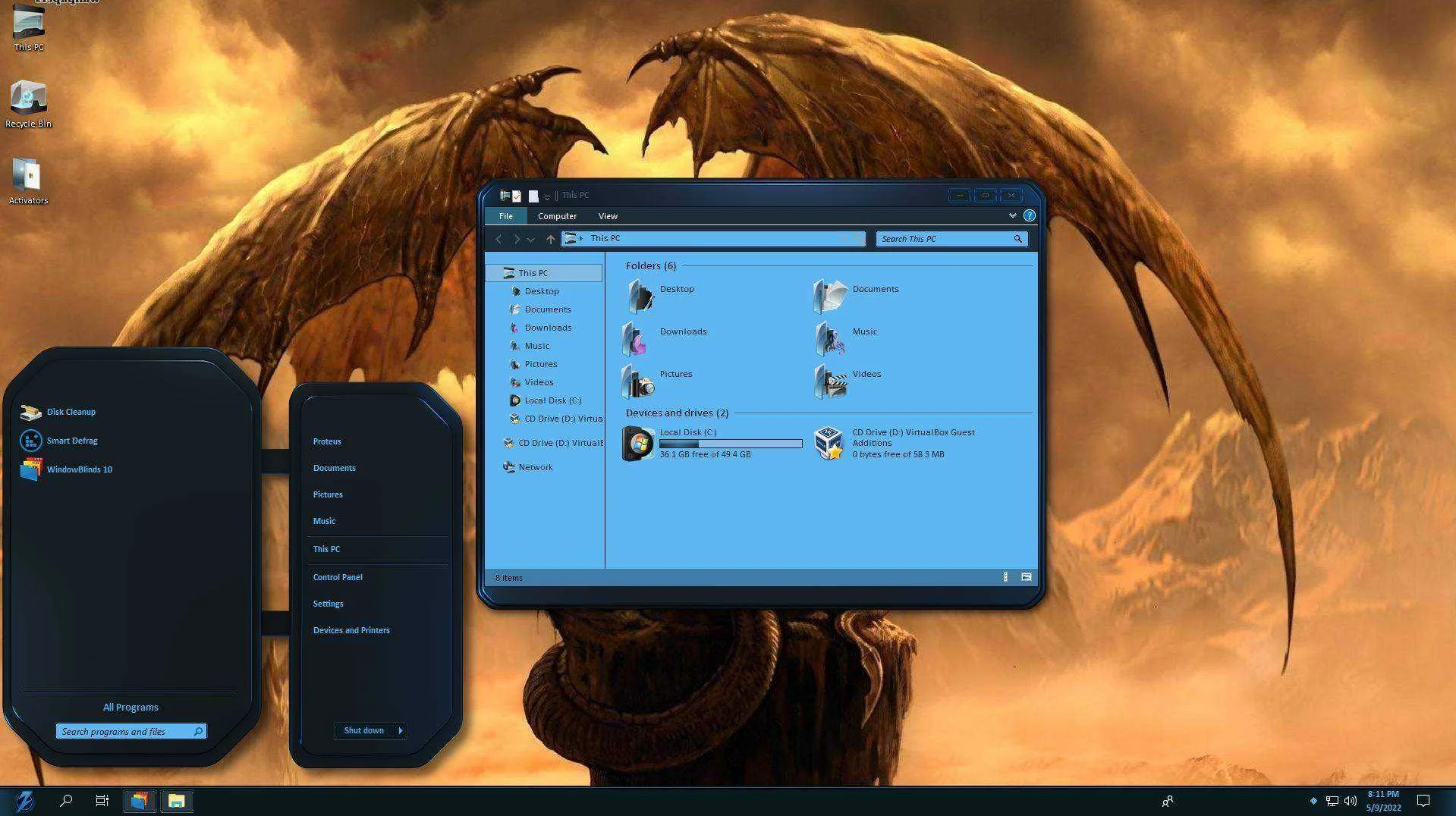Image resolution: width=1456 pixels, height=816 pixels.
Task: Click the Start button on the taskbar
Action: pos(24,801)
